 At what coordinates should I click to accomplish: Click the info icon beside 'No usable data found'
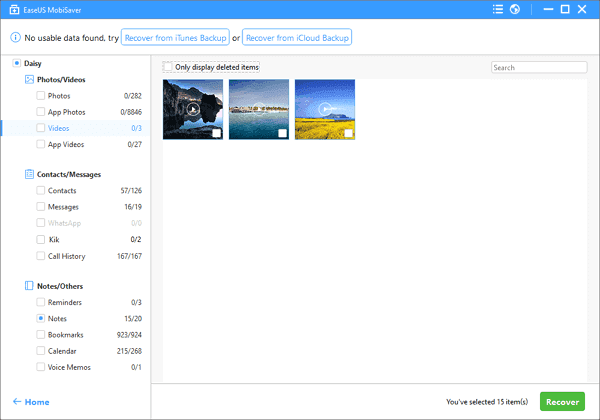click(15, 38)
